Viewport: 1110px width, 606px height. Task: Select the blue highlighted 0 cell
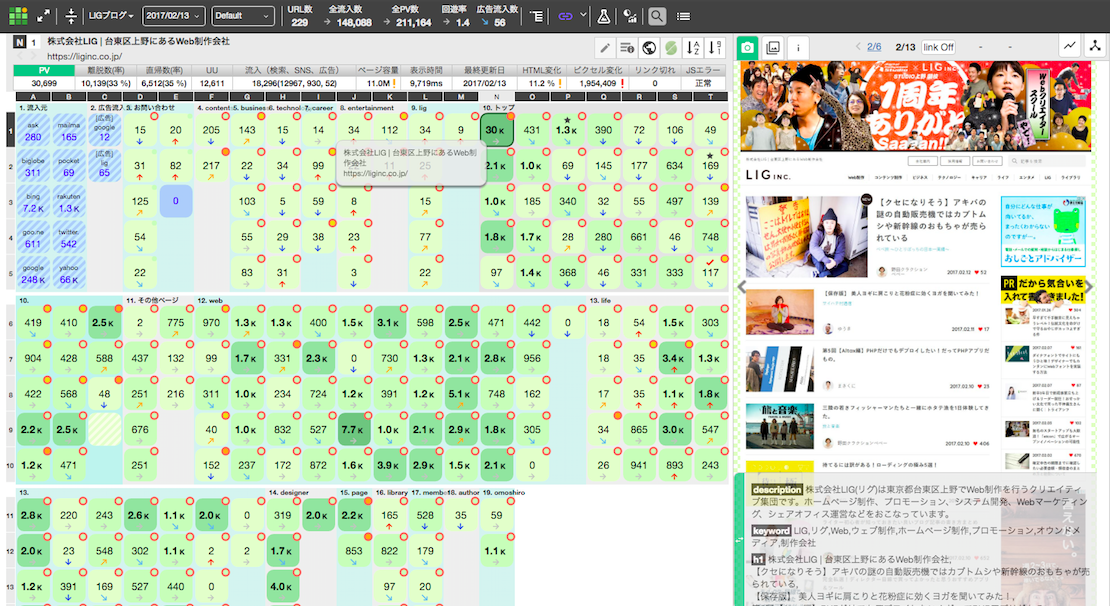[176, 201]
